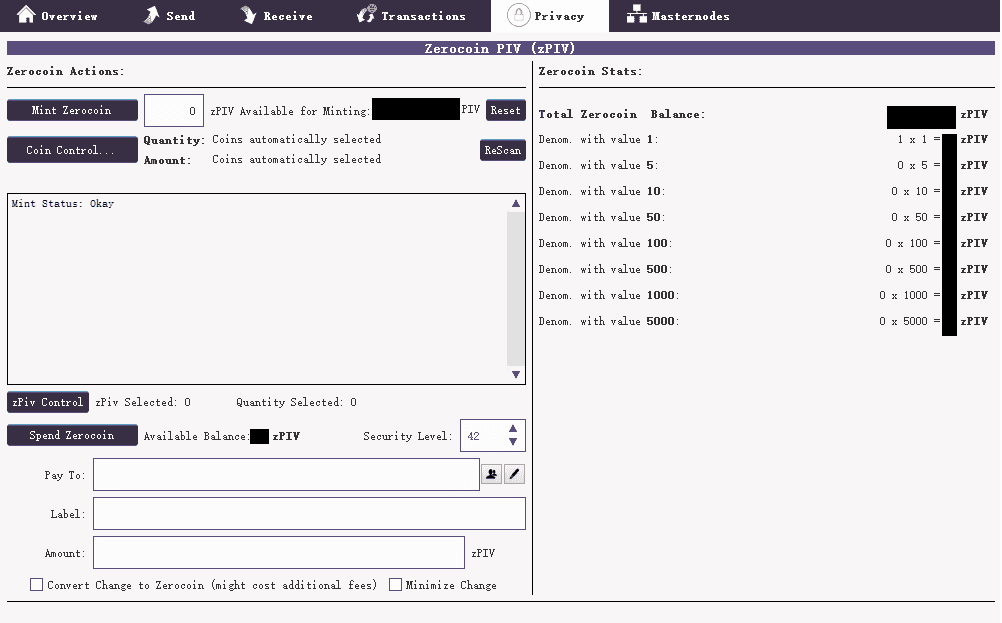Open the Receive tab

click(x=277, y=15)
